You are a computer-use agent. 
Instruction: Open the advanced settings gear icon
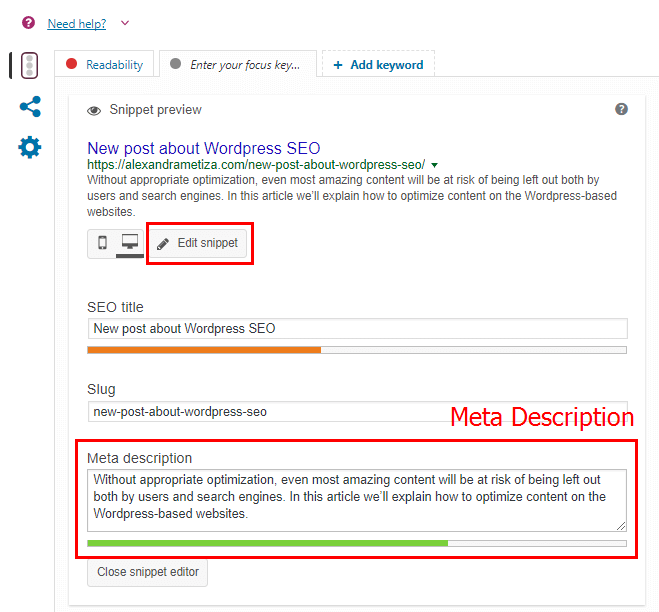click(x=30, y=148)
